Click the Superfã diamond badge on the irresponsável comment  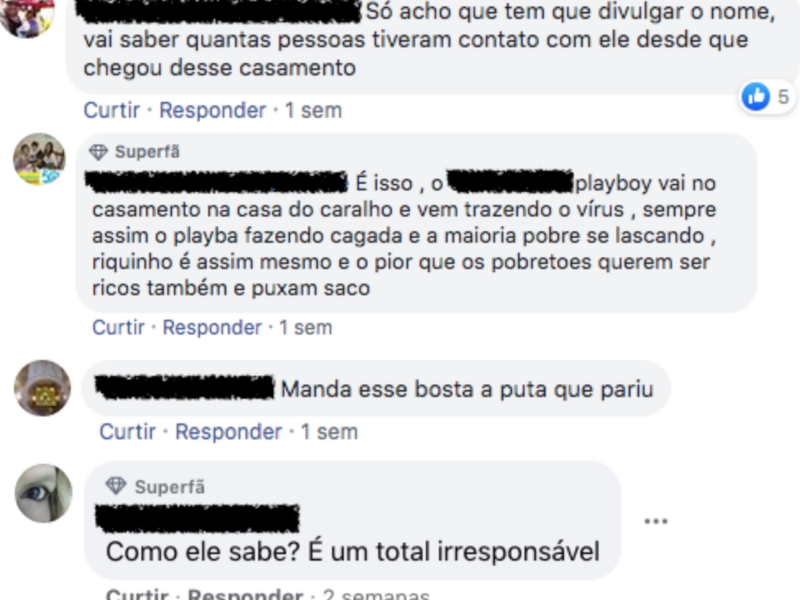115,486
